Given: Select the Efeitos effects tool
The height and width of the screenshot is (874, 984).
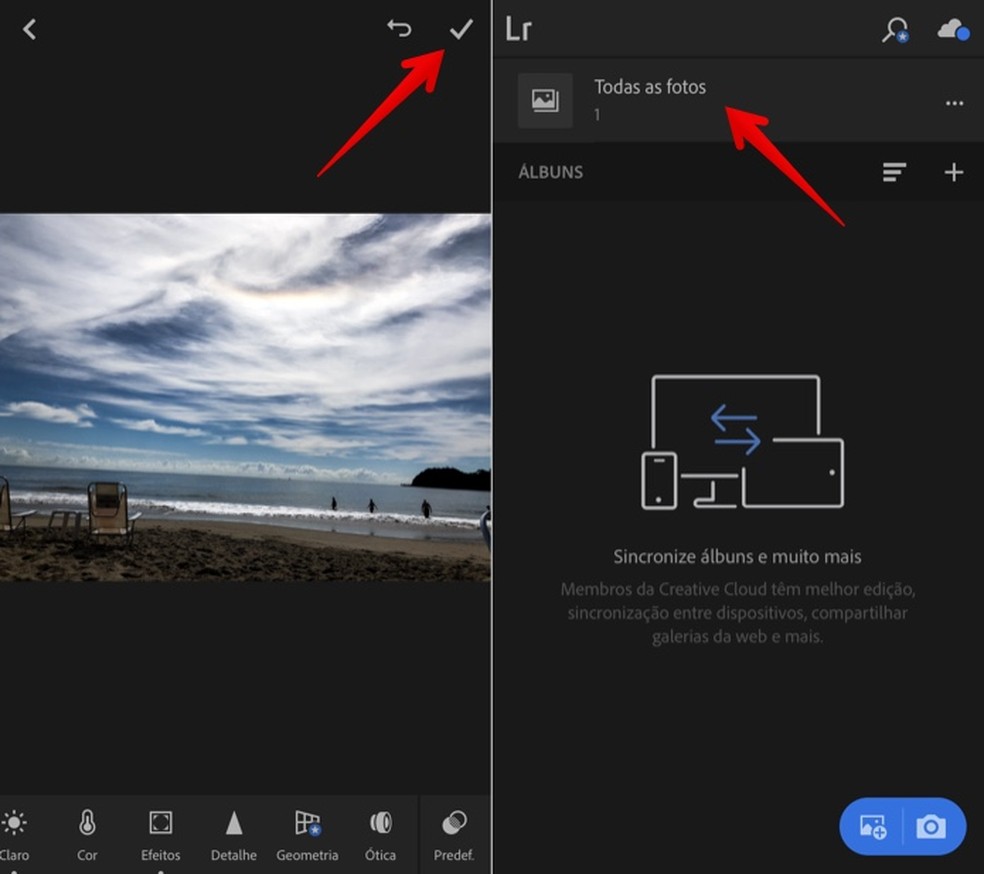Looking at the screenshot, I should point(160,834).
